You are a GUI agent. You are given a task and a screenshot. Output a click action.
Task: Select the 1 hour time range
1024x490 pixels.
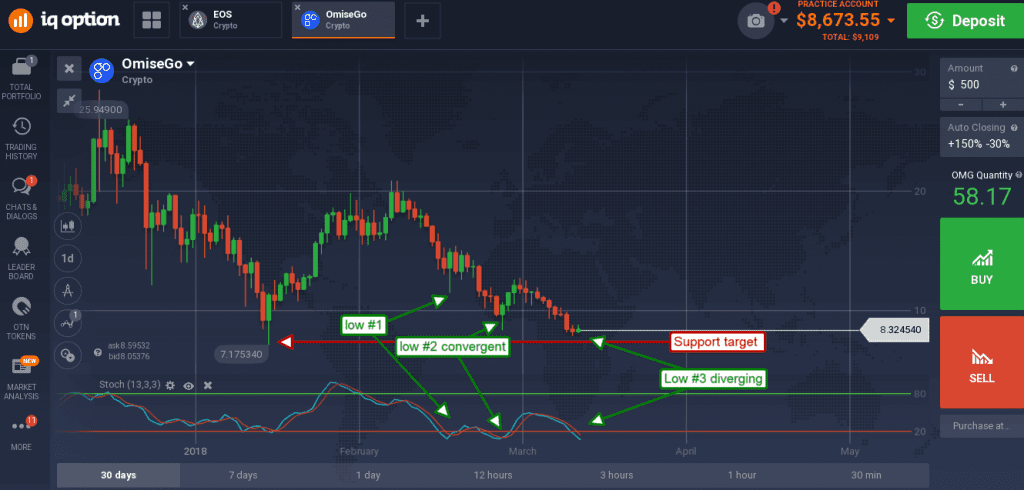pyautogui.click(x=742, y=475)
